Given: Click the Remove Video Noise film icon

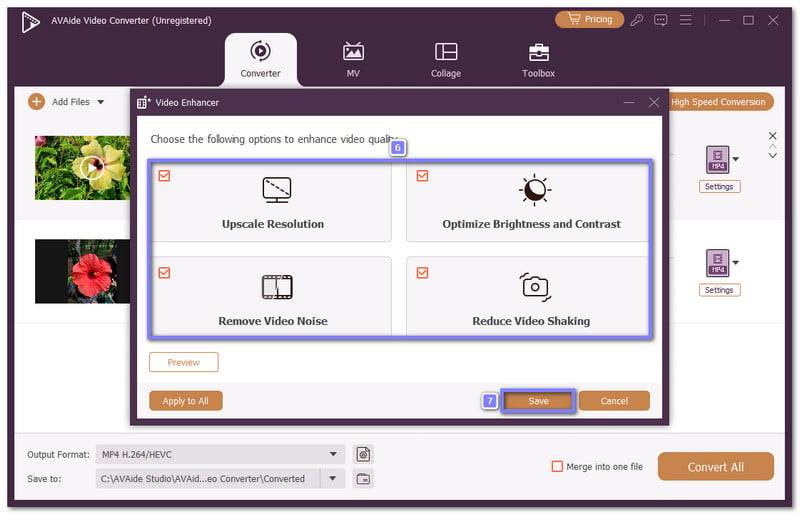Looking at the screenshot, I should click(x=275, y=288).
